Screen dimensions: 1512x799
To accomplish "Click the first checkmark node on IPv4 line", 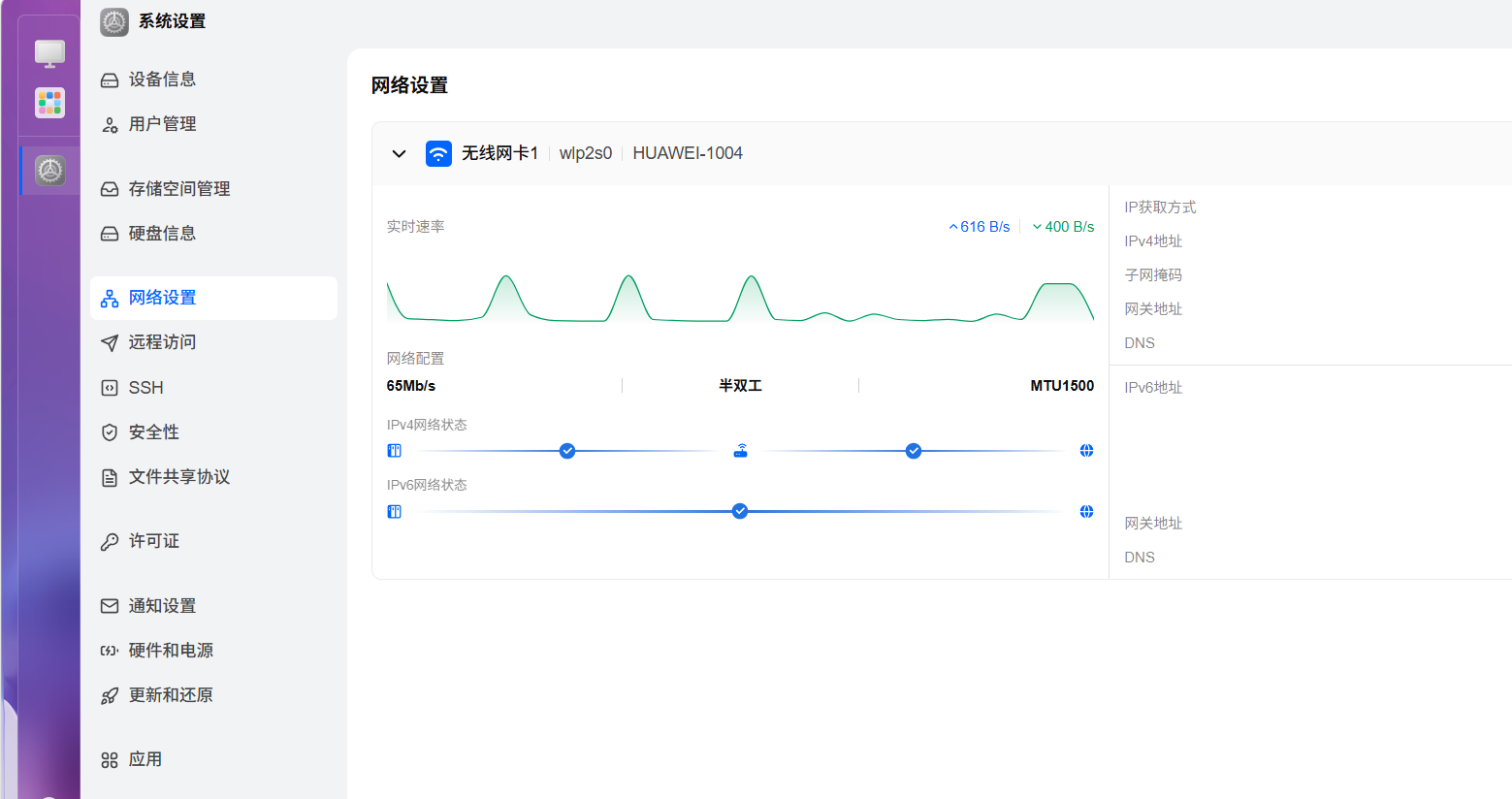I will click(x=567, y=451).
